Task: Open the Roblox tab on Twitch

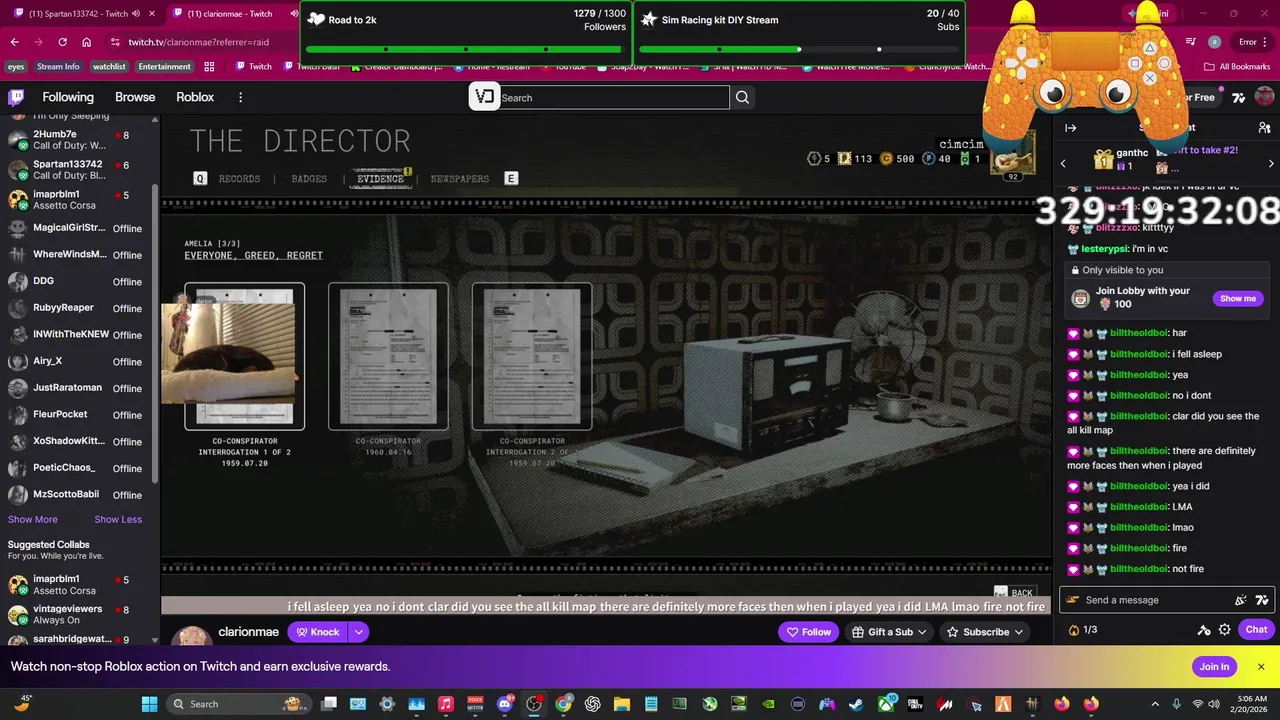Action: (x=195, y=97)
